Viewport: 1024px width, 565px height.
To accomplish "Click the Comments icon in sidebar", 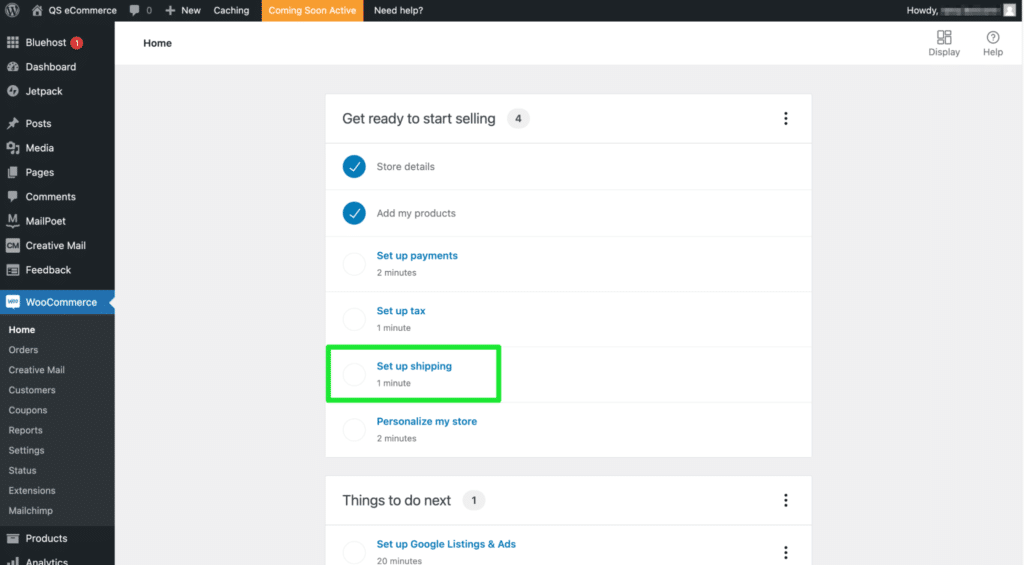I will 12,197.
